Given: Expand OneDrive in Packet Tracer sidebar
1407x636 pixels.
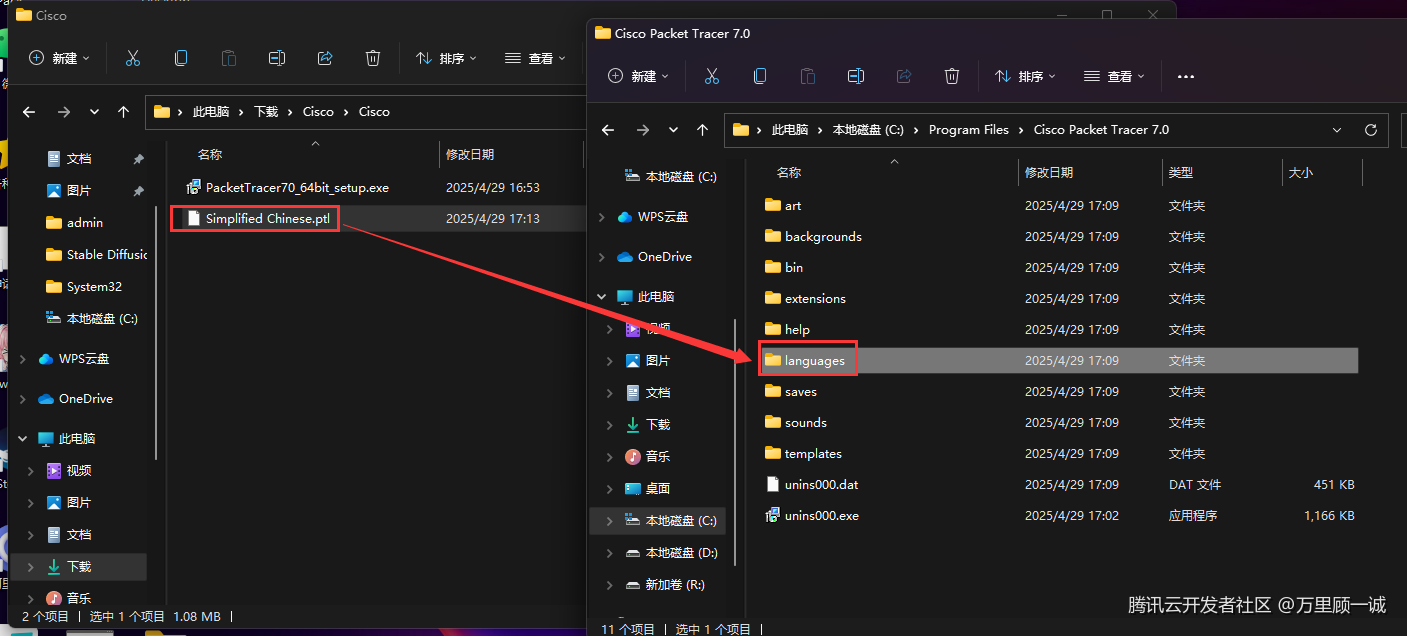Looking at the screenshot, I should coord(601,257).
